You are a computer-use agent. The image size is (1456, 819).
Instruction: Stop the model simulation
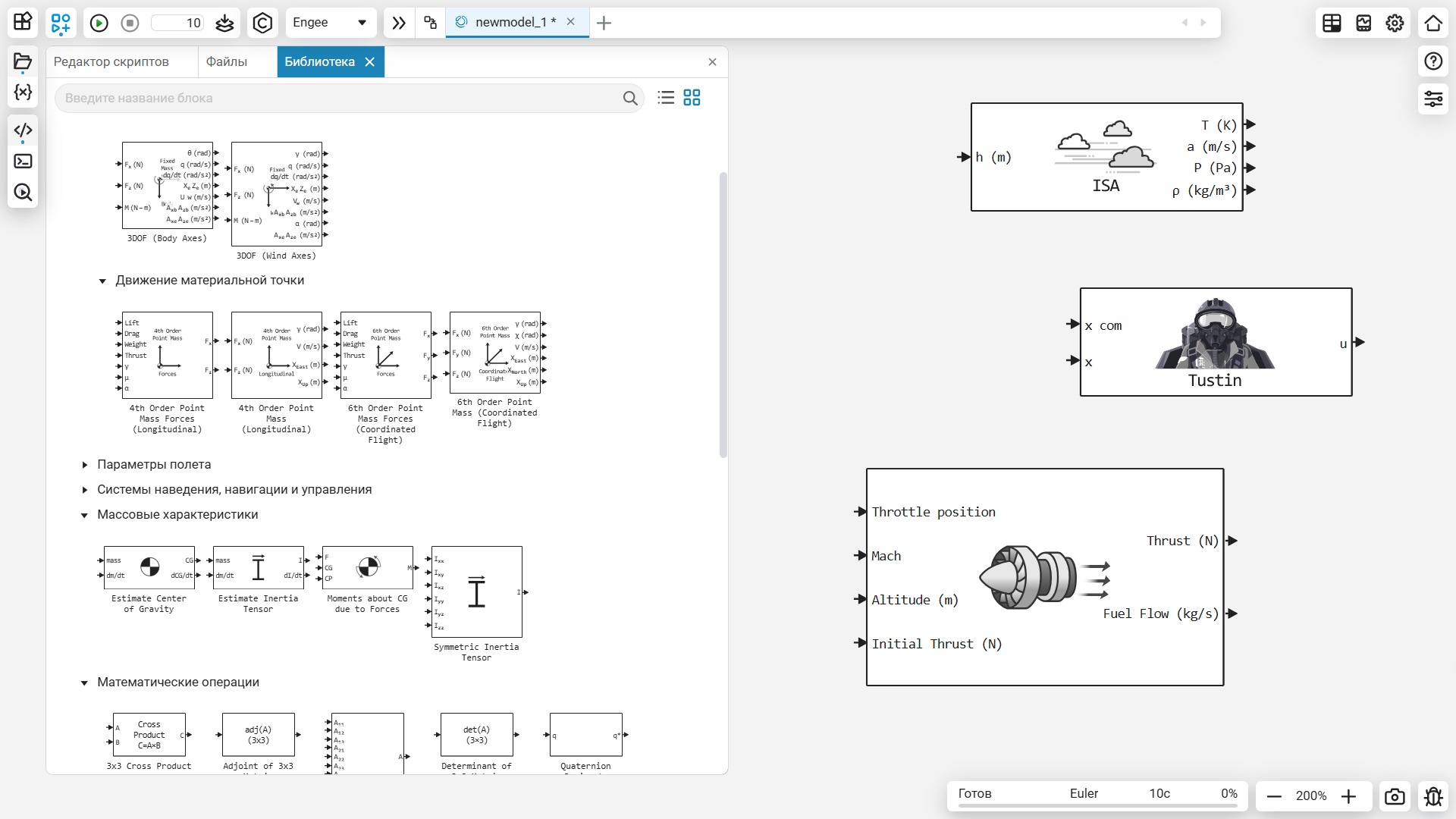[130, 23]
